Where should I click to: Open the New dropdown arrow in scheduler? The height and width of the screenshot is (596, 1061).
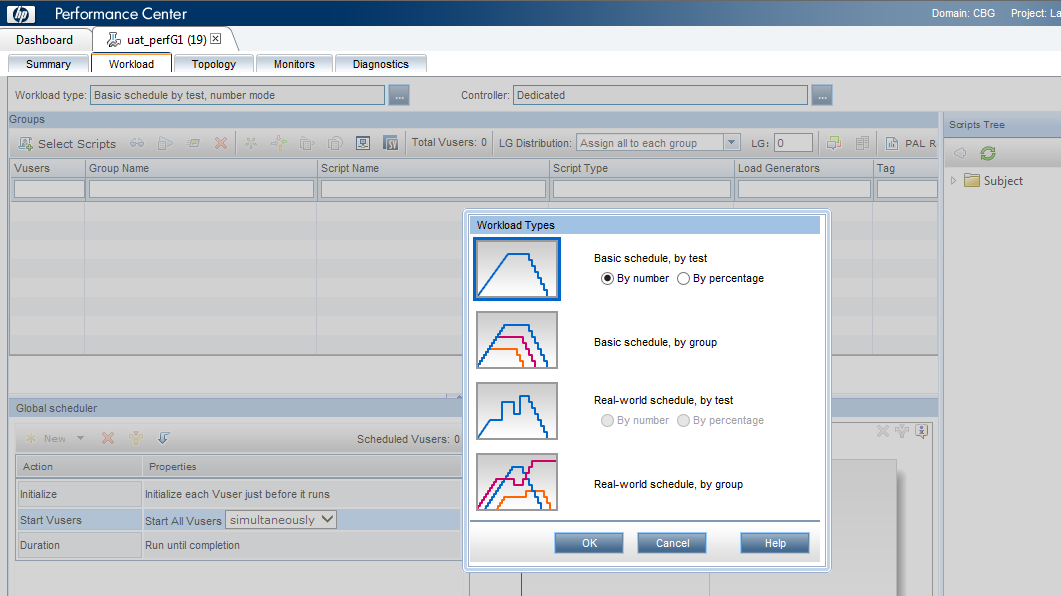(x=81, y=438)
